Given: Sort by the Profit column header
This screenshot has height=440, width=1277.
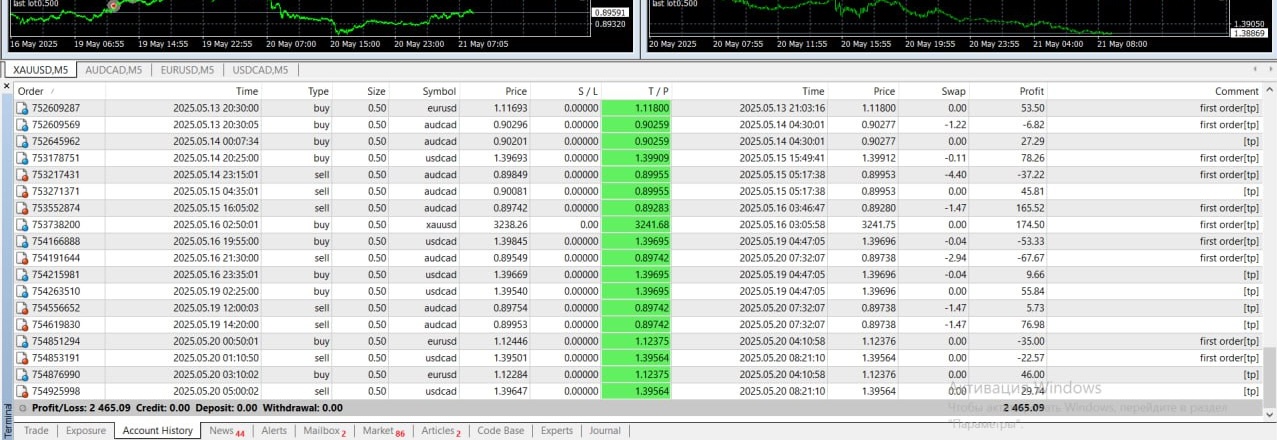Looking at the screenshot, I should point(1031,91).
